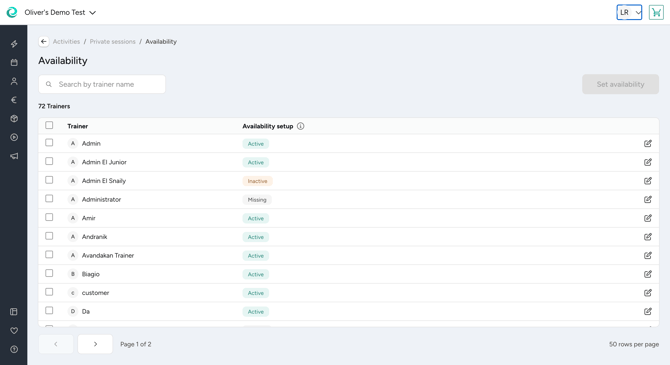Screen dimensions: 670x365
Task: Open the box/products sidebar icon
Action: coord(14,118)
